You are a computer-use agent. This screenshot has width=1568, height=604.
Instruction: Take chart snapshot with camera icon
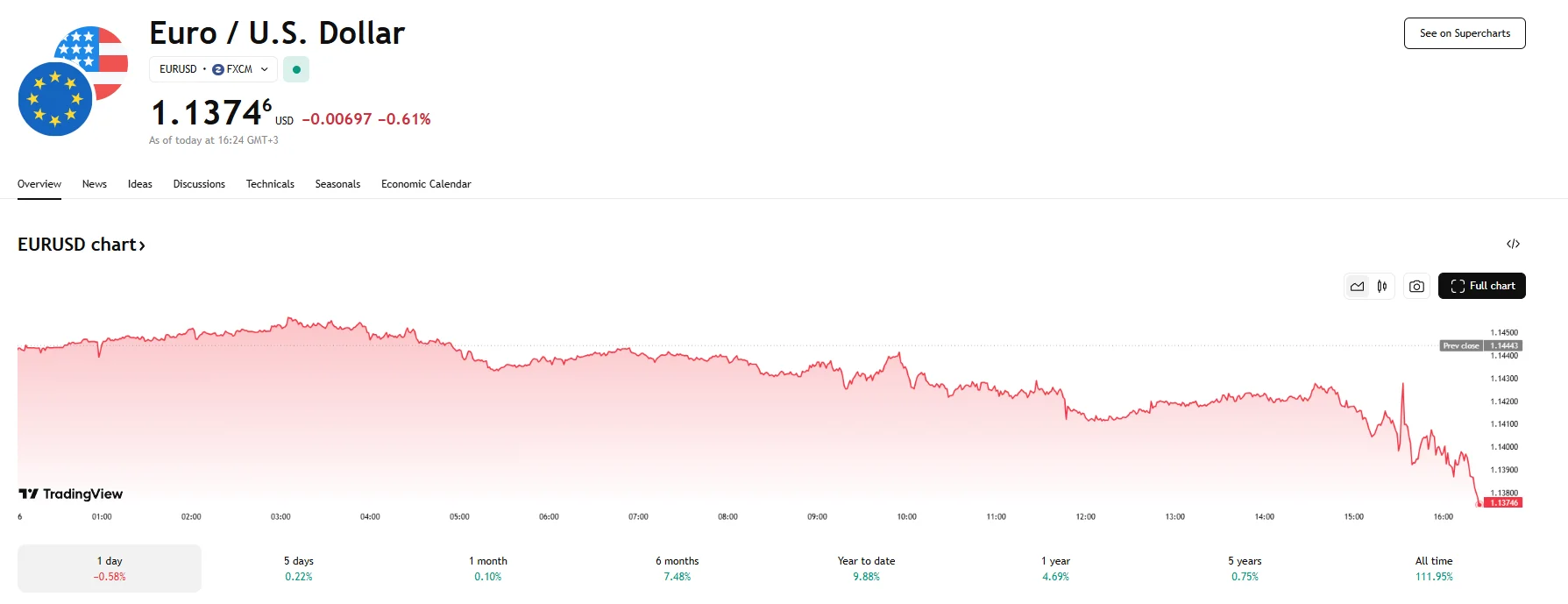1416,287
